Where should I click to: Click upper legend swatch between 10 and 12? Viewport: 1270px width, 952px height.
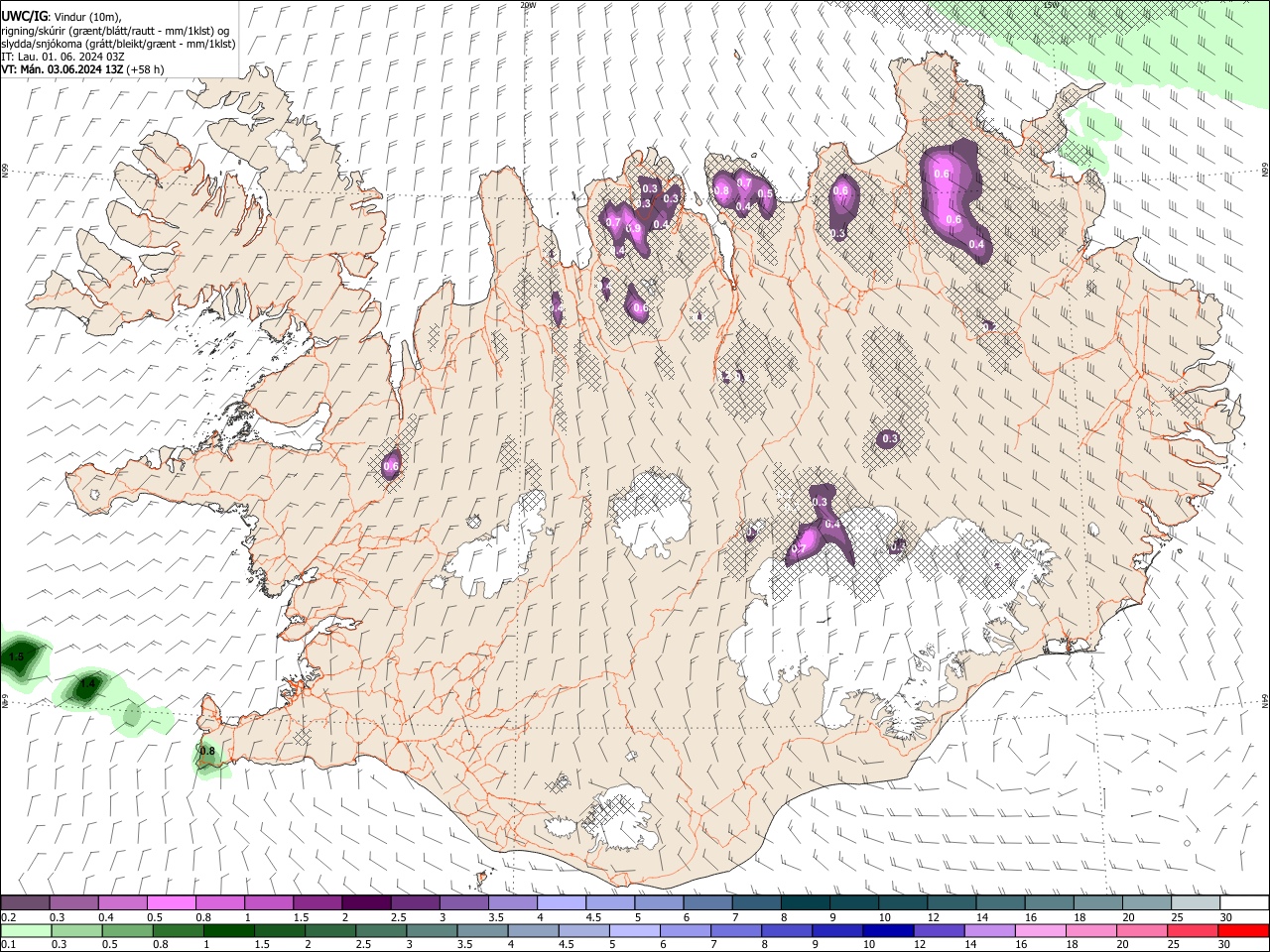point(903,902)
